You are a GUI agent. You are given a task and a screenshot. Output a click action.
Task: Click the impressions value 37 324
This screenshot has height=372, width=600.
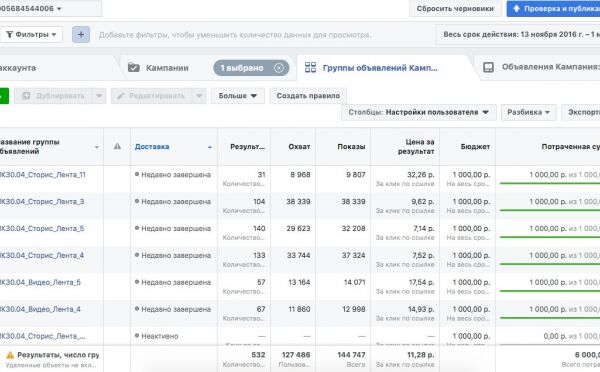(354, 255)
